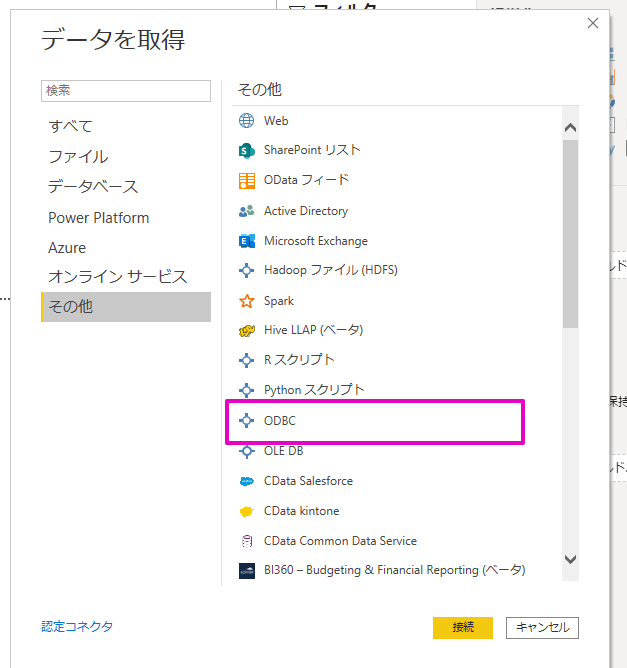Switch to the Azure category
Image resolution: width=627 pixels, height=668 pixels.
[x=67, y=248]
